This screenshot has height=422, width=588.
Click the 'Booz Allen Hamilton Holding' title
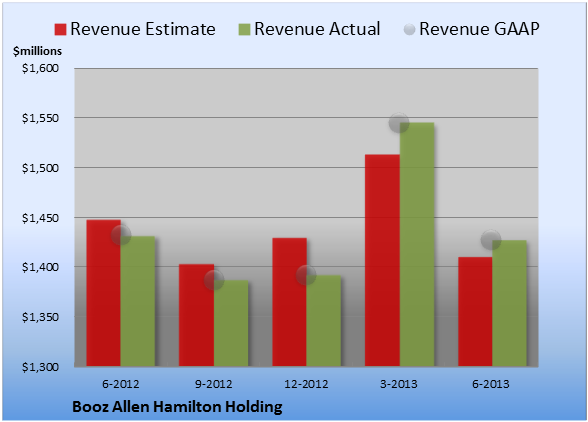177,407
